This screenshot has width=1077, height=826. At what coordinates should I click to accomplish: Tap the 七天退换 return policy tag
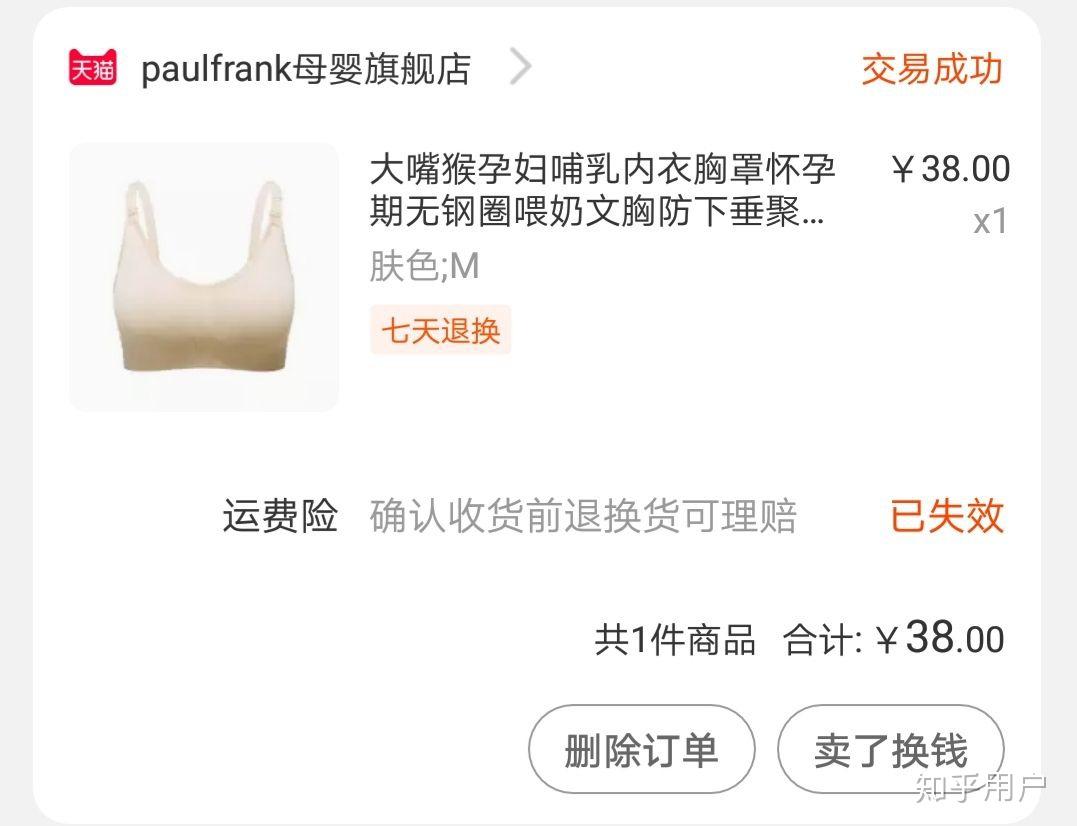pos(440,330)
